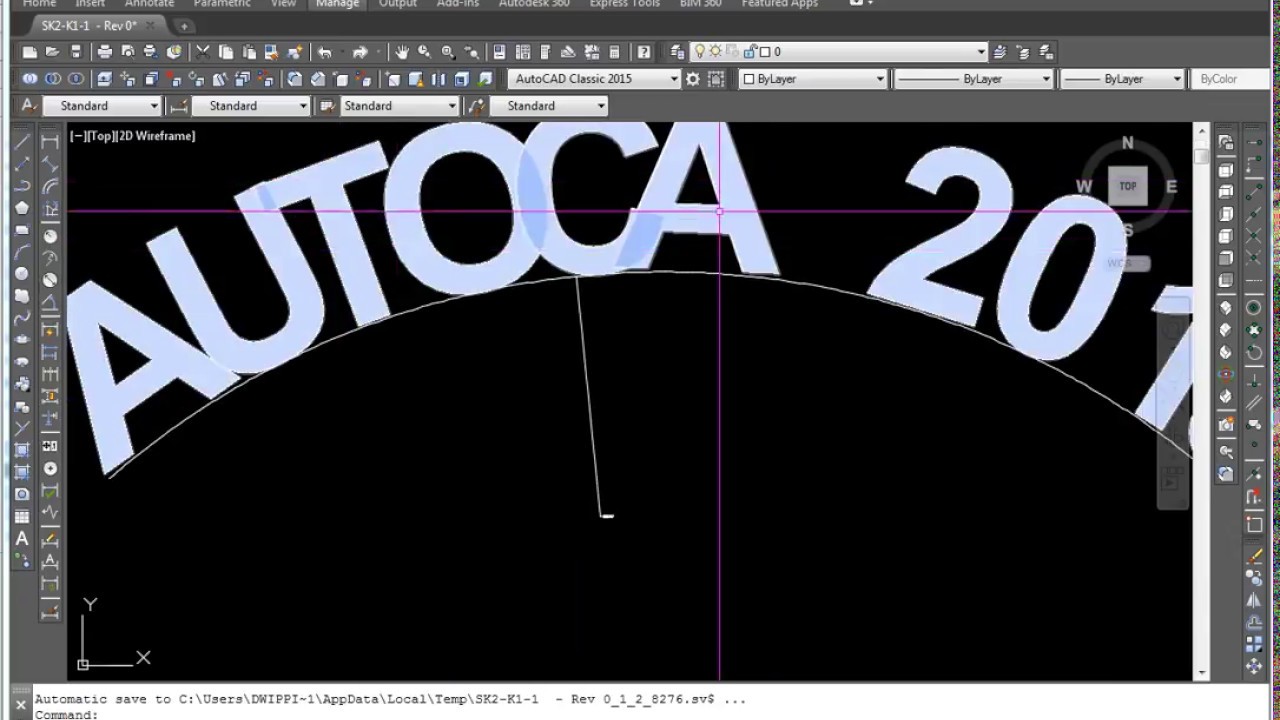
Task: Toggle layer 0 lock icon
Action: coord(750,52)
